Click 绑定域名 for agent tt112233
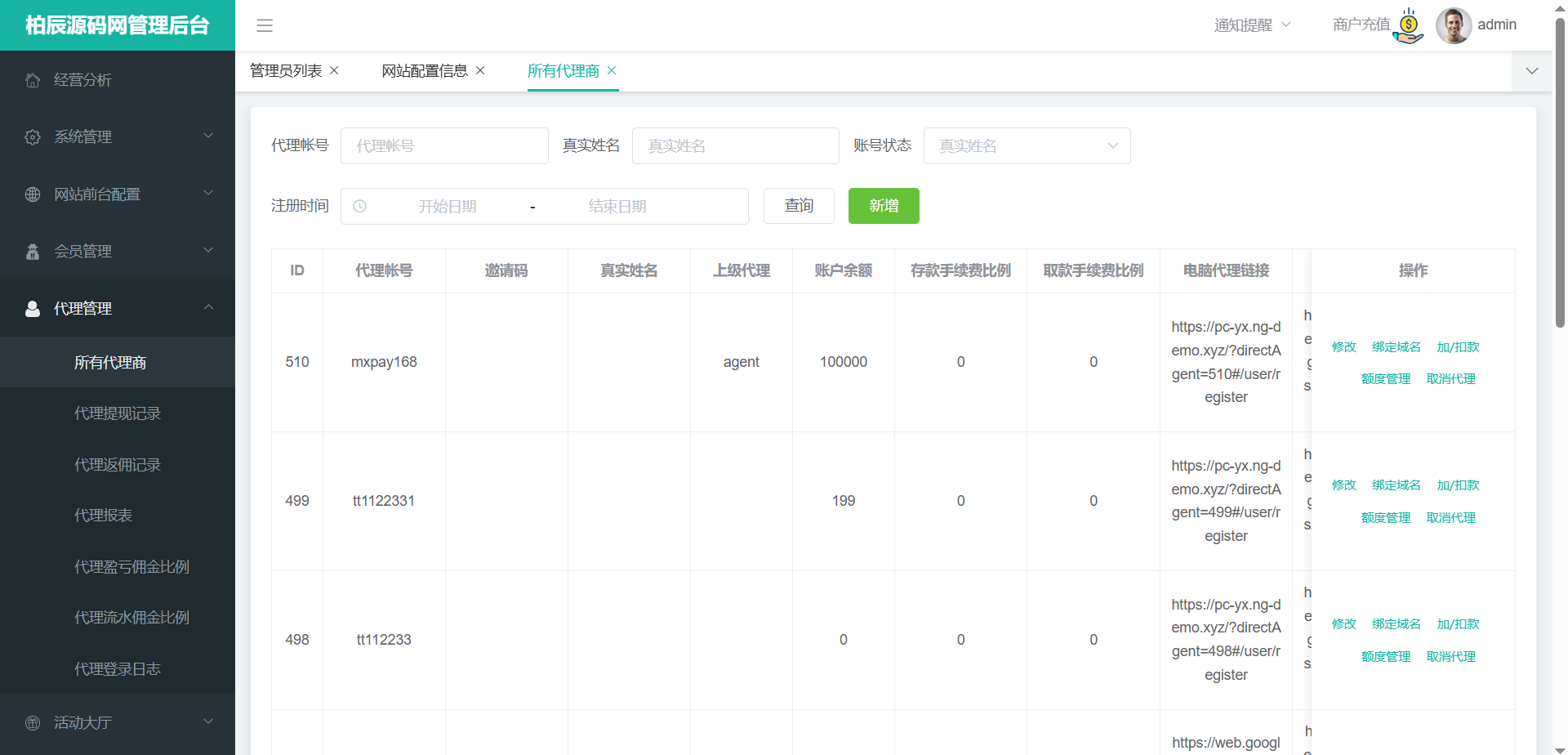The image size is (1568, 755). pyautogui.click(x=1396, y=624)
